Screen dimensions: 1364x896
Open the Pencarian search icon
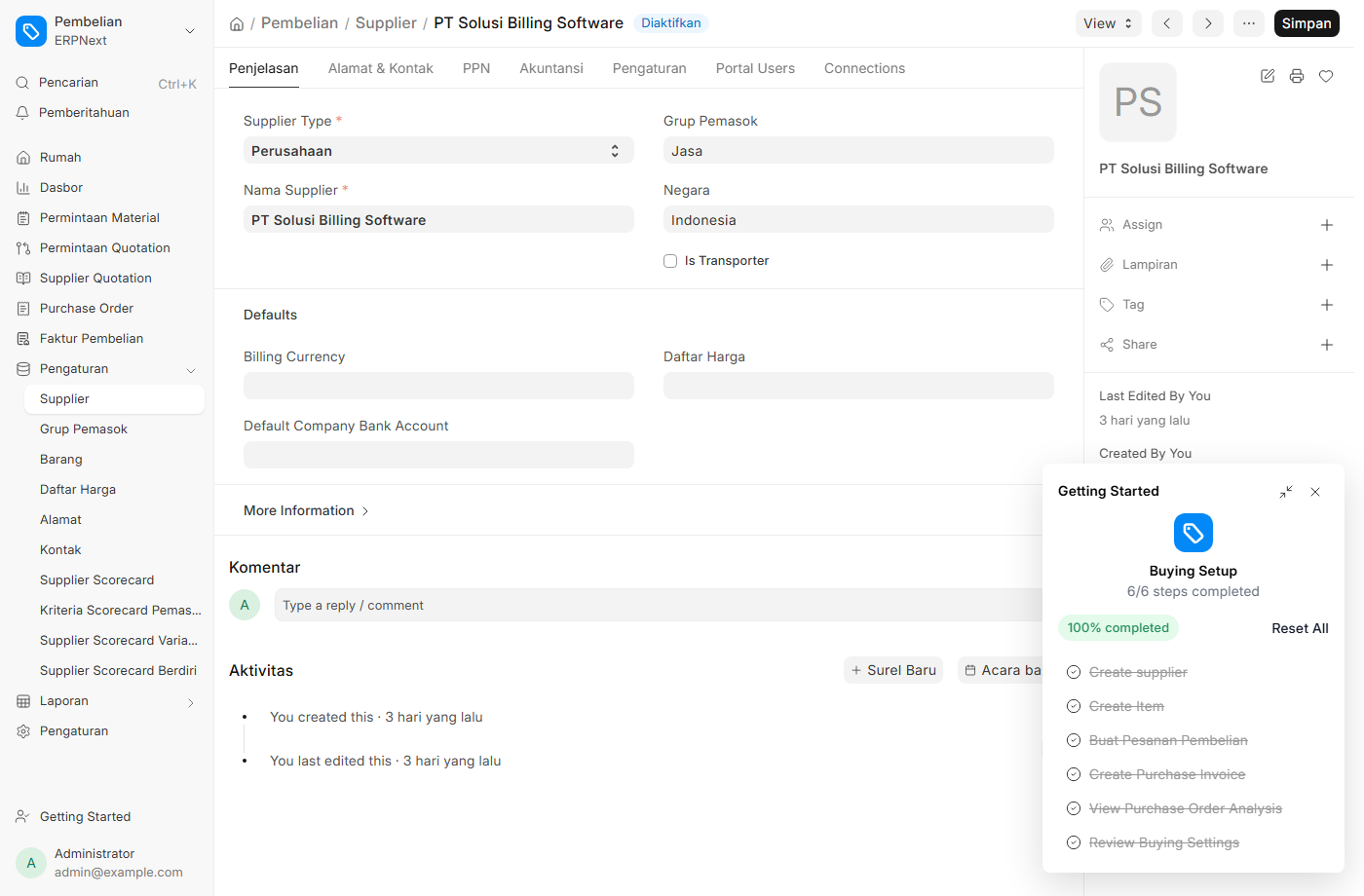22,83
